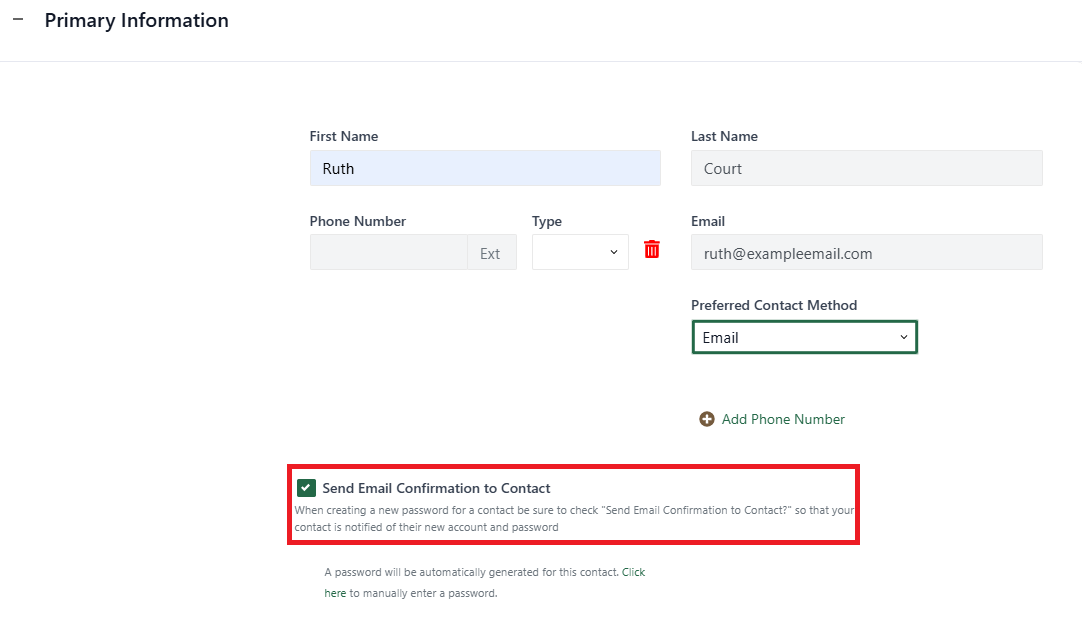1082x632 pixels.
Task: Click the green checkmark checkbox in the highlighted box
Action: pos(306,488)
